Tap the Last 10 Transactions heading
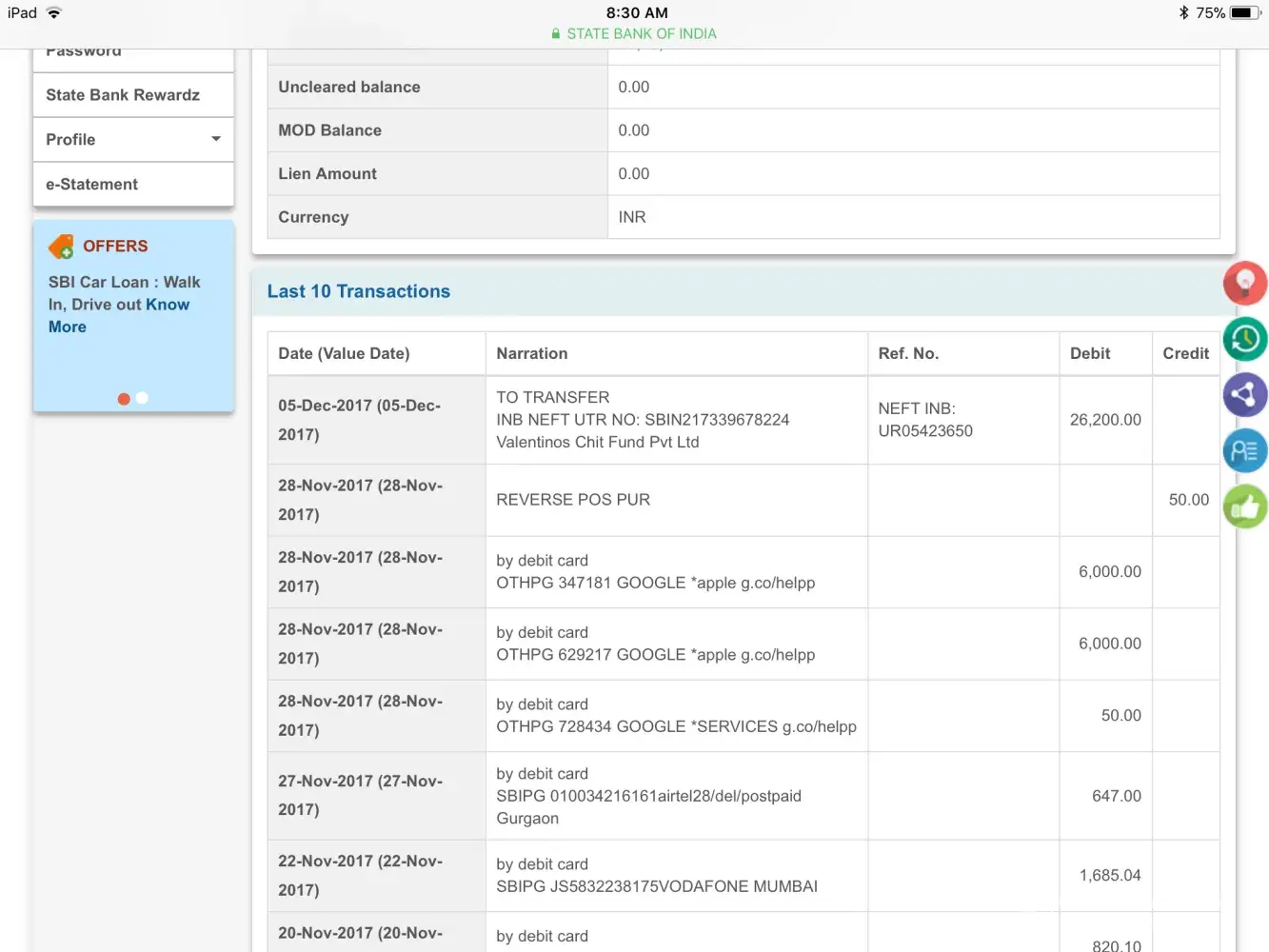The image size is (1269, 952). pyautogui.click(x=359, y=291)
